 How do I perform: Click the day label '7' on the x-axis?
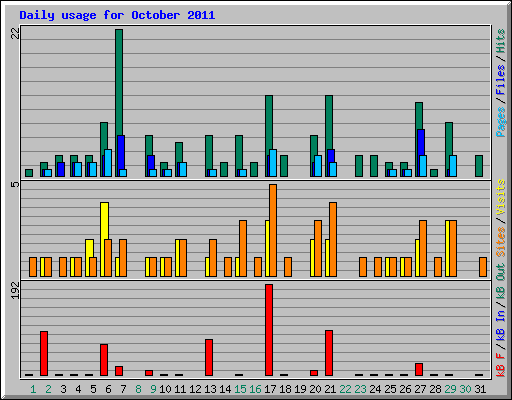click(123, 389)
